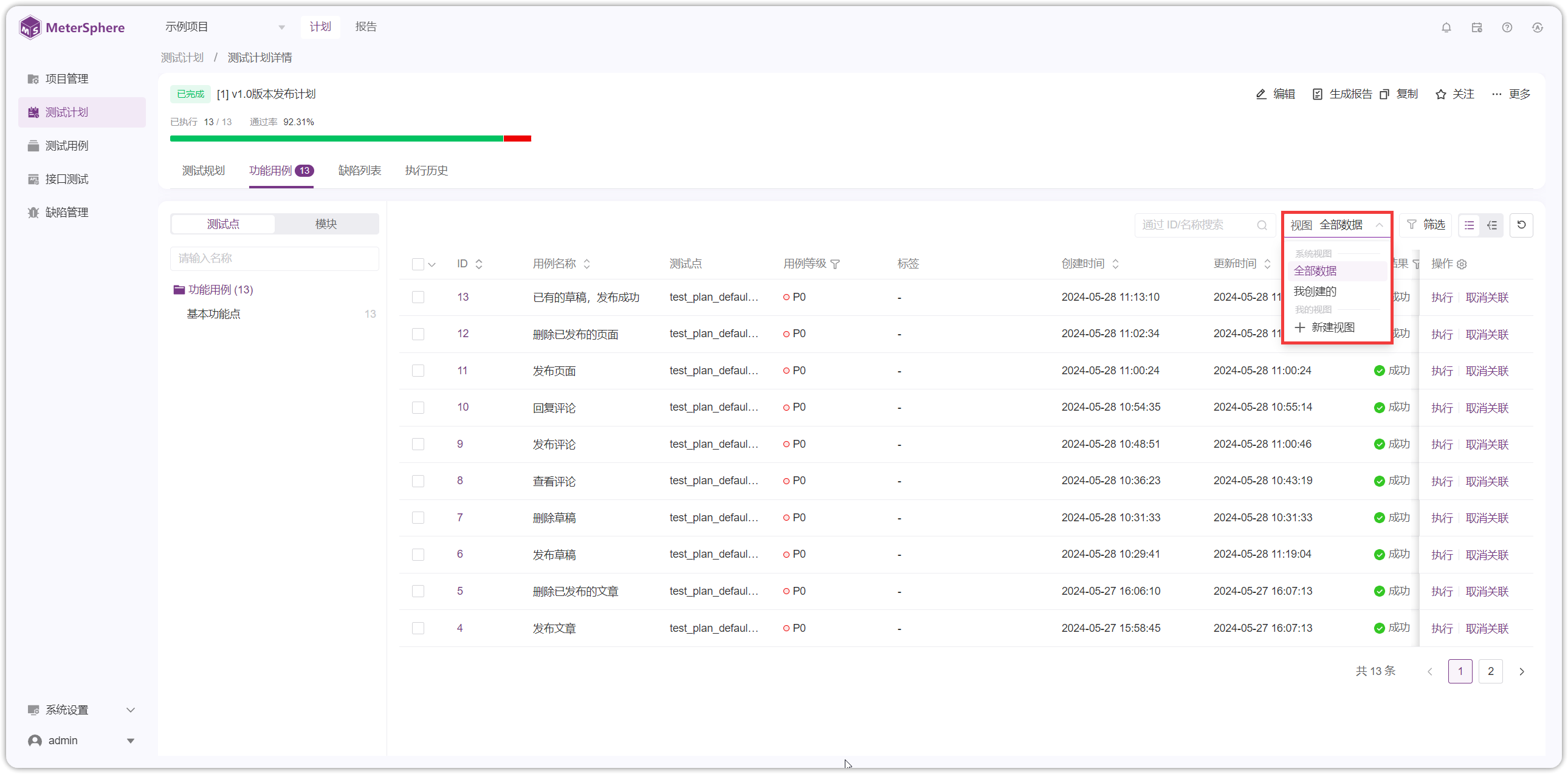Click the refresh table icon
The height and width of the screenshot is (774, 1568).
coord(1521,225)
